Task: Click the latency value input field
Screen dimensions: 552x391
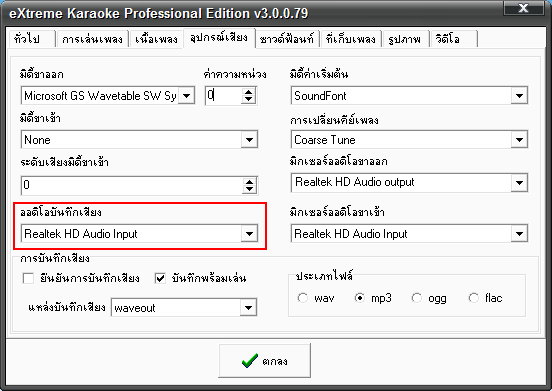Action: [224, 95]
